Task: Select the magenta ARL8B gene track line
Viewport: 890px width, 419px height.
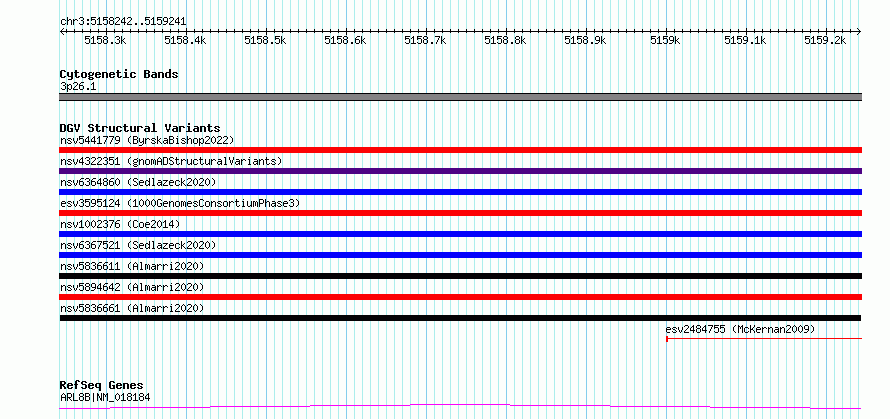Action: pyautogui.click(x=461, y=407)
